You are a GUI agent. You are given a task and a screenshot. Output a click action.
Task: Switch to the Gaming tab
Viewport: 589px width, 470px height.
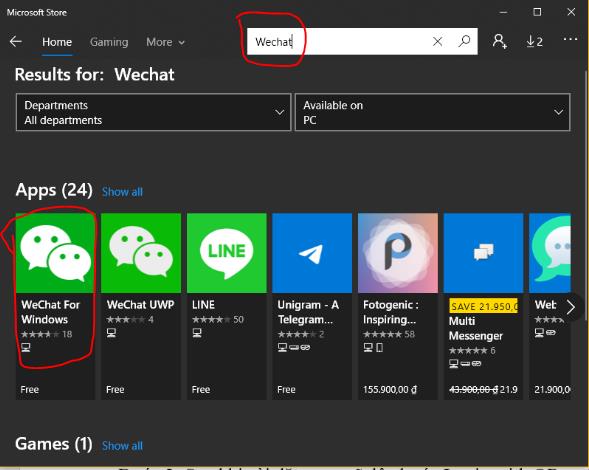click(x=109, y=42)
